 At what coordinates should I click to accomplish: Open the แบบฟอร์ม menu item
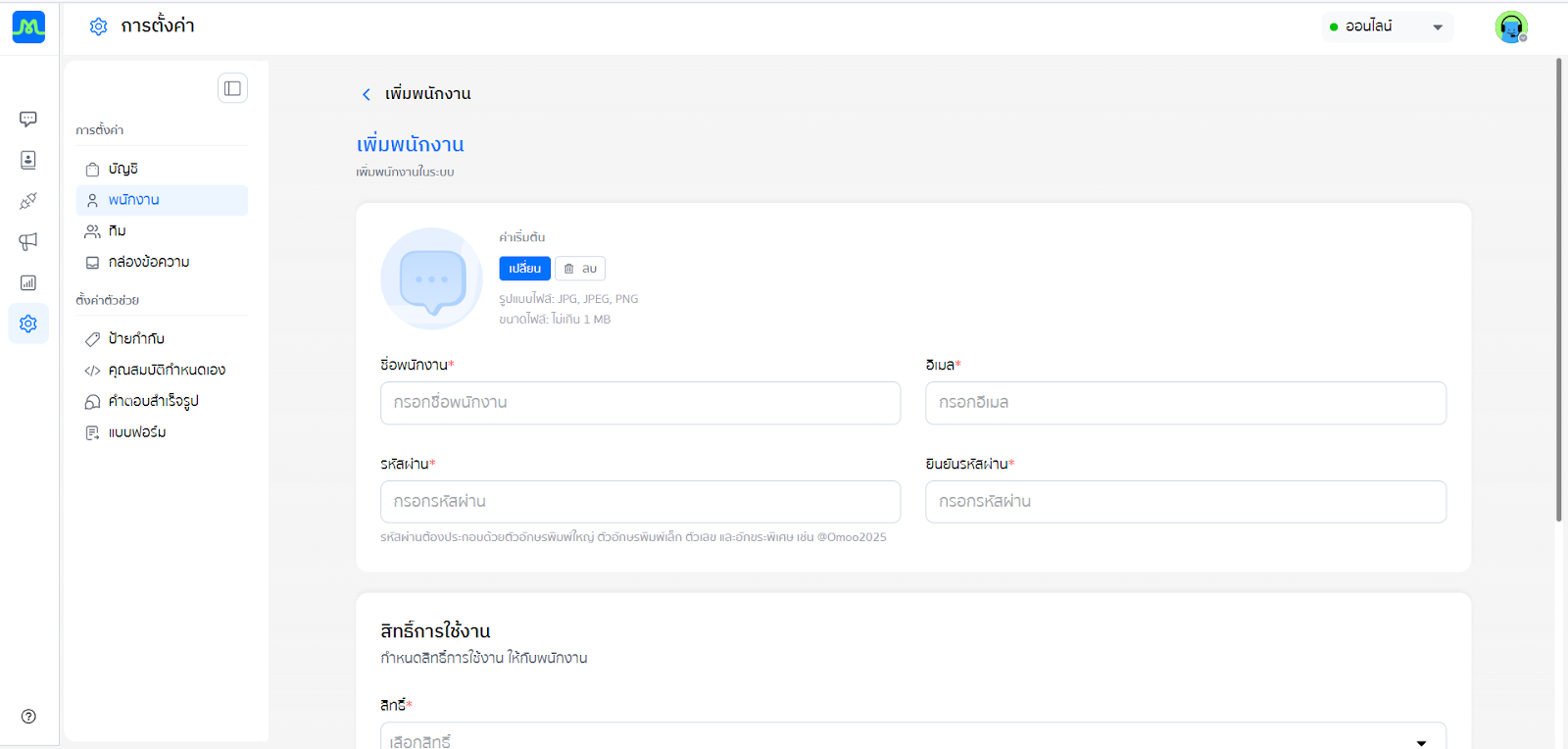[162, 432]
